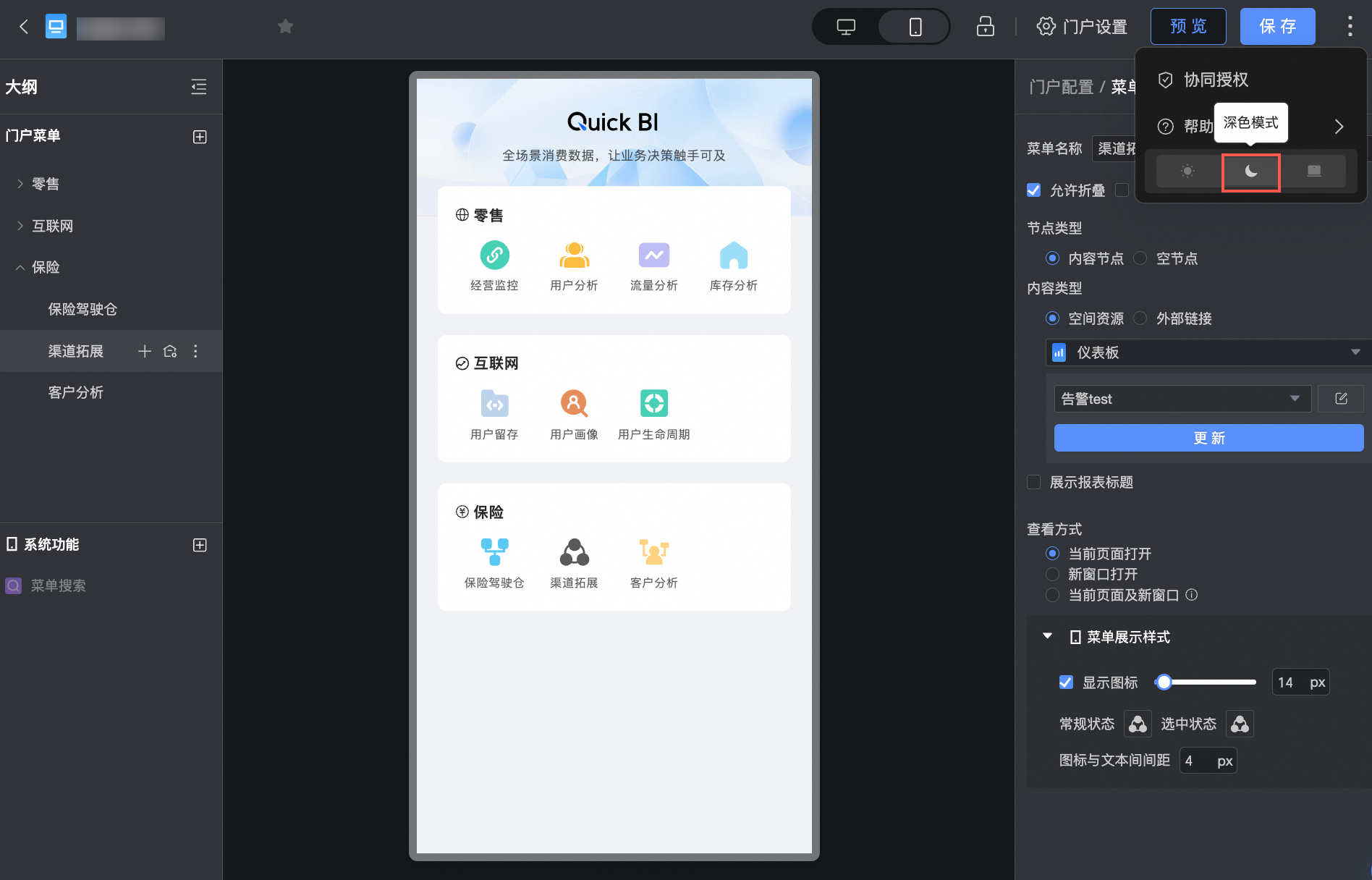Switch to light theme mode
This screenshot has width=1372, height=880.
click(1187, 172)
